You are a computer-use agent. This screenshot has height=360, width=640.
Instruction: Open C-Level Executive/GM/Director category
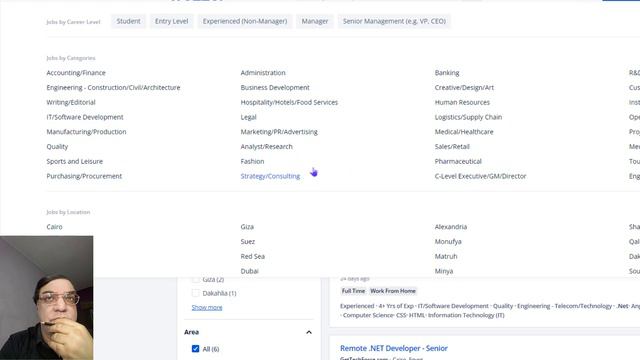point(480,176)
